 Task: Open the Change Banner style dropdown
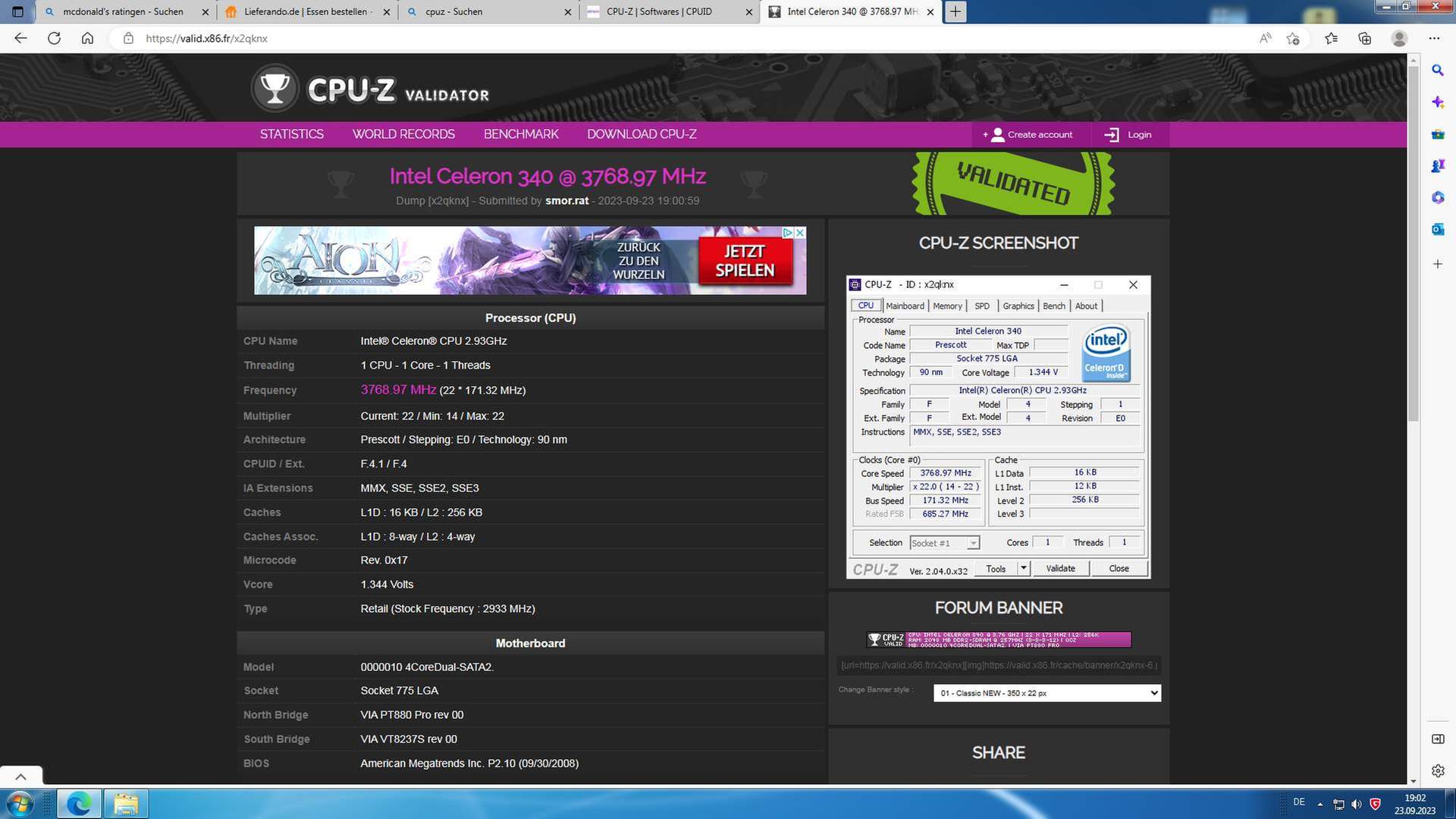[x=1046, y=693]
